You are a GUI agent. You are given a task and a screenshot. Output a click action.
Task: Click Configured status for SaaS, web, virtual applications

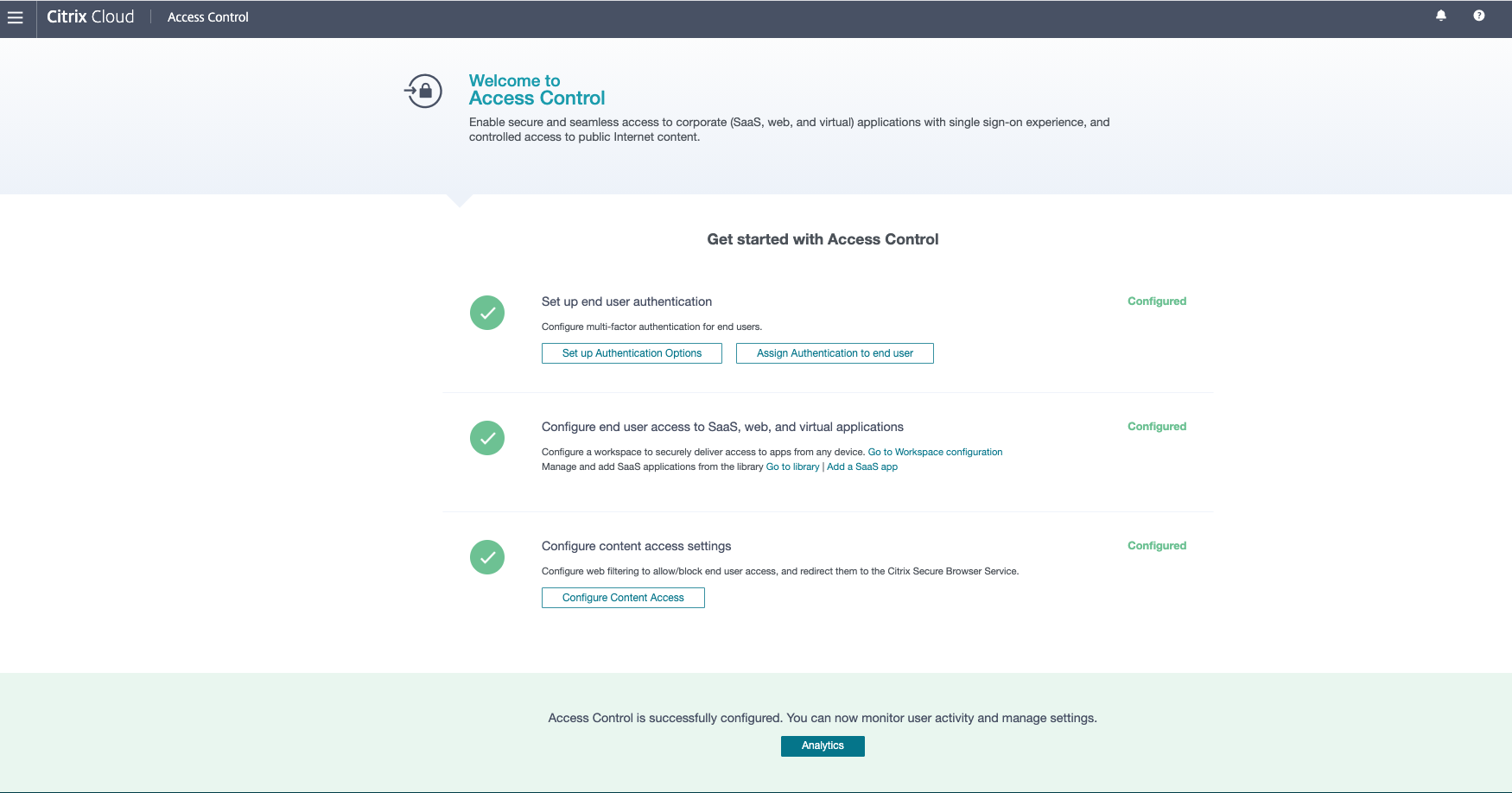1157,427
